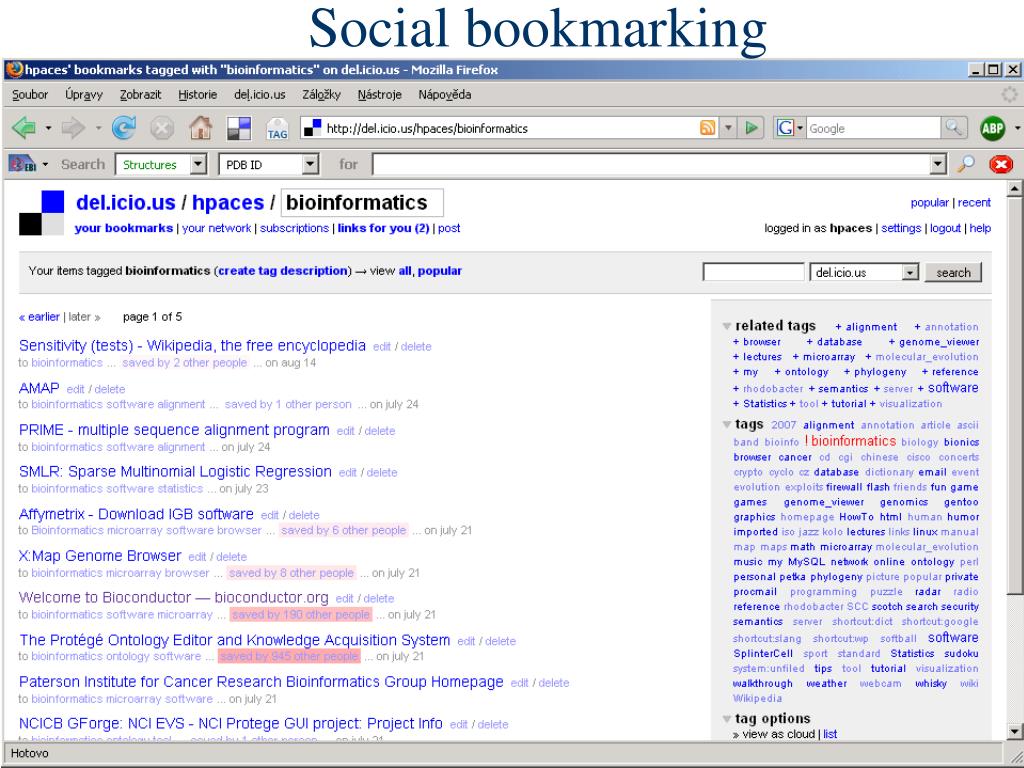The image size is (1024, 768).
Task: Click the '« earlier' pagination link
Action: click(x=39, y=317)
